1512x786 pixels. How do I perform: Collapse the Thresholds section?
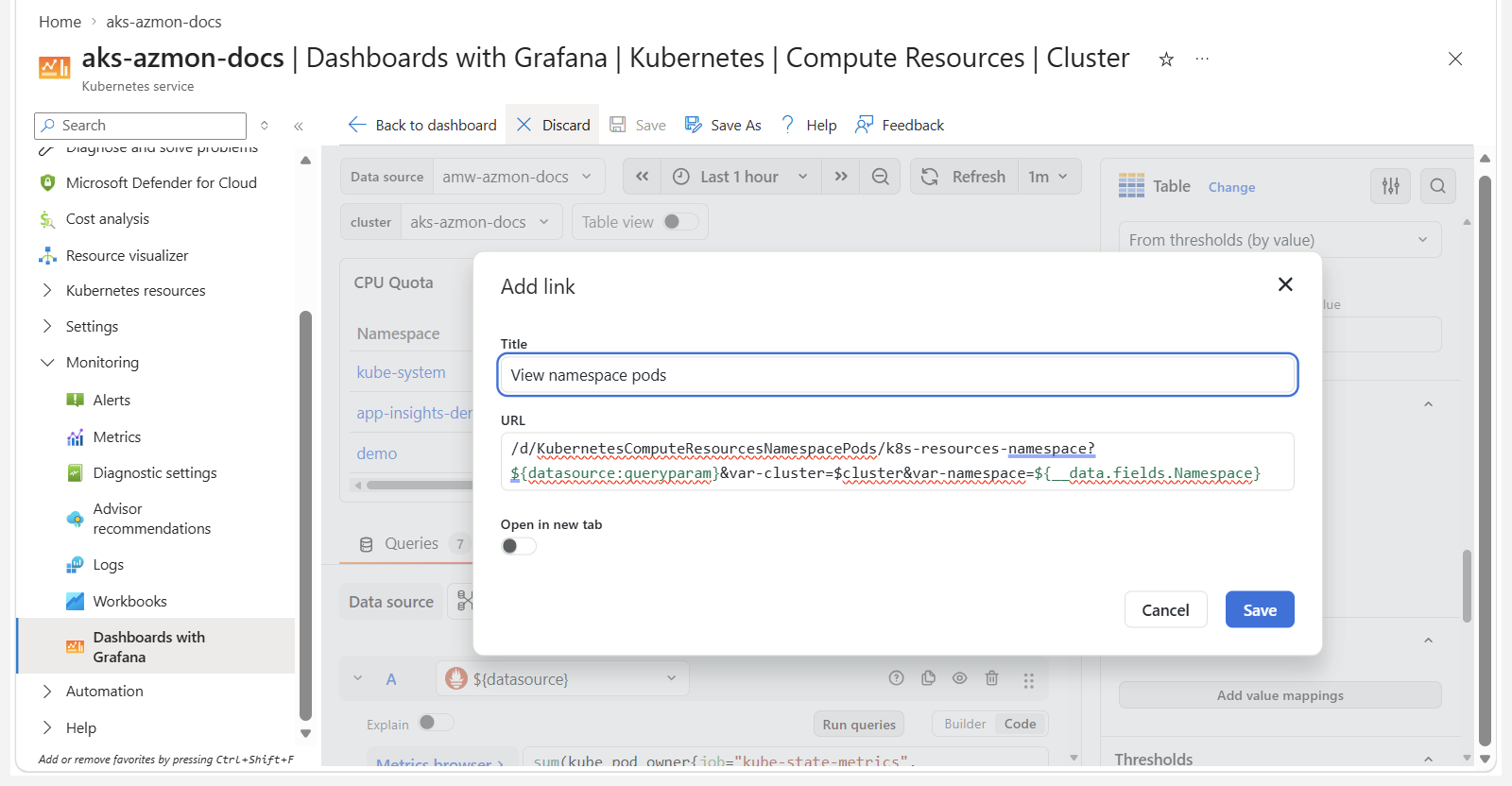[x=1428, y=759]
